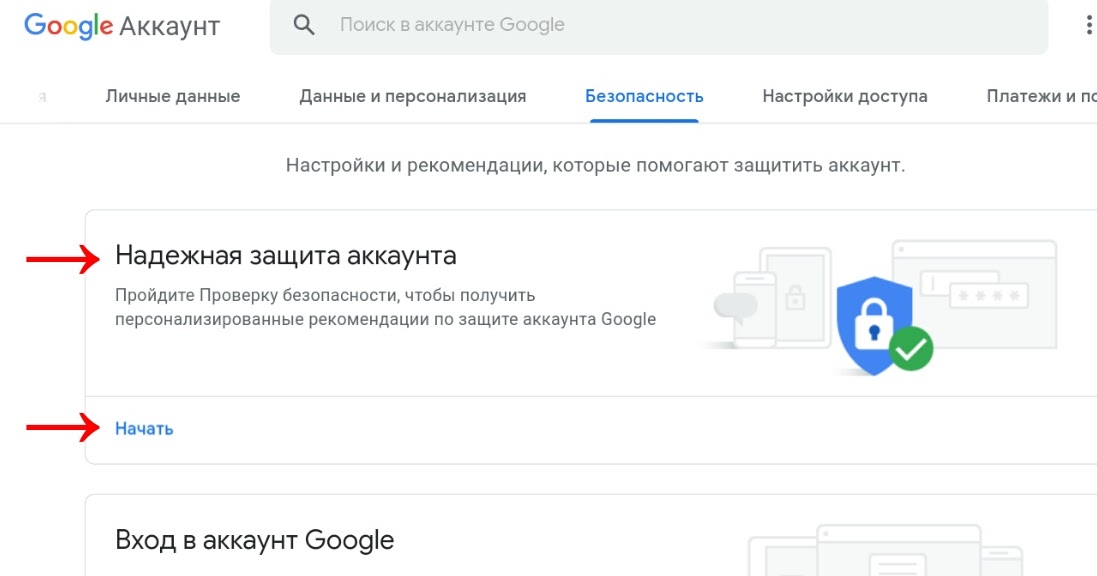Select the Безопасность tab
This screenshot has width=1097, height=576.
point(643,95)
